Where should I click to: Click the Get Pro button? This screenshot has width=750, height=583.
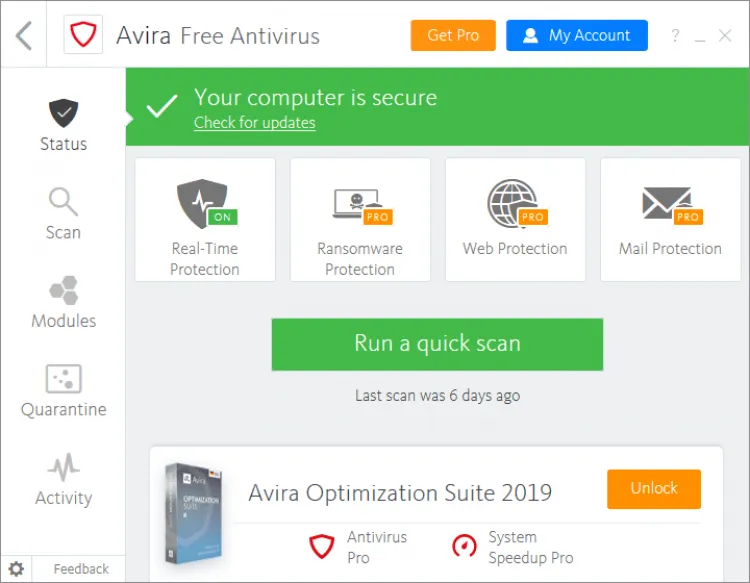coord(453,35)
